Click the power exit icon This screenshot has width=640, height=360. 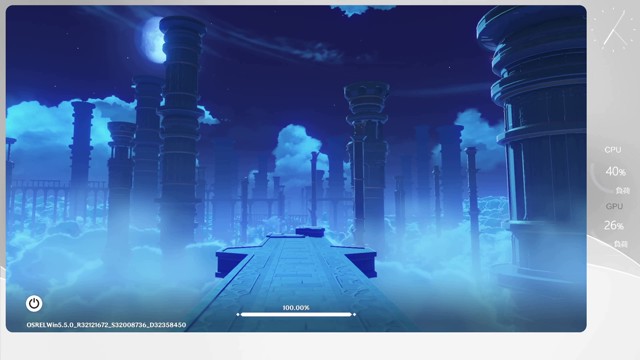click(x=34, y=304)
